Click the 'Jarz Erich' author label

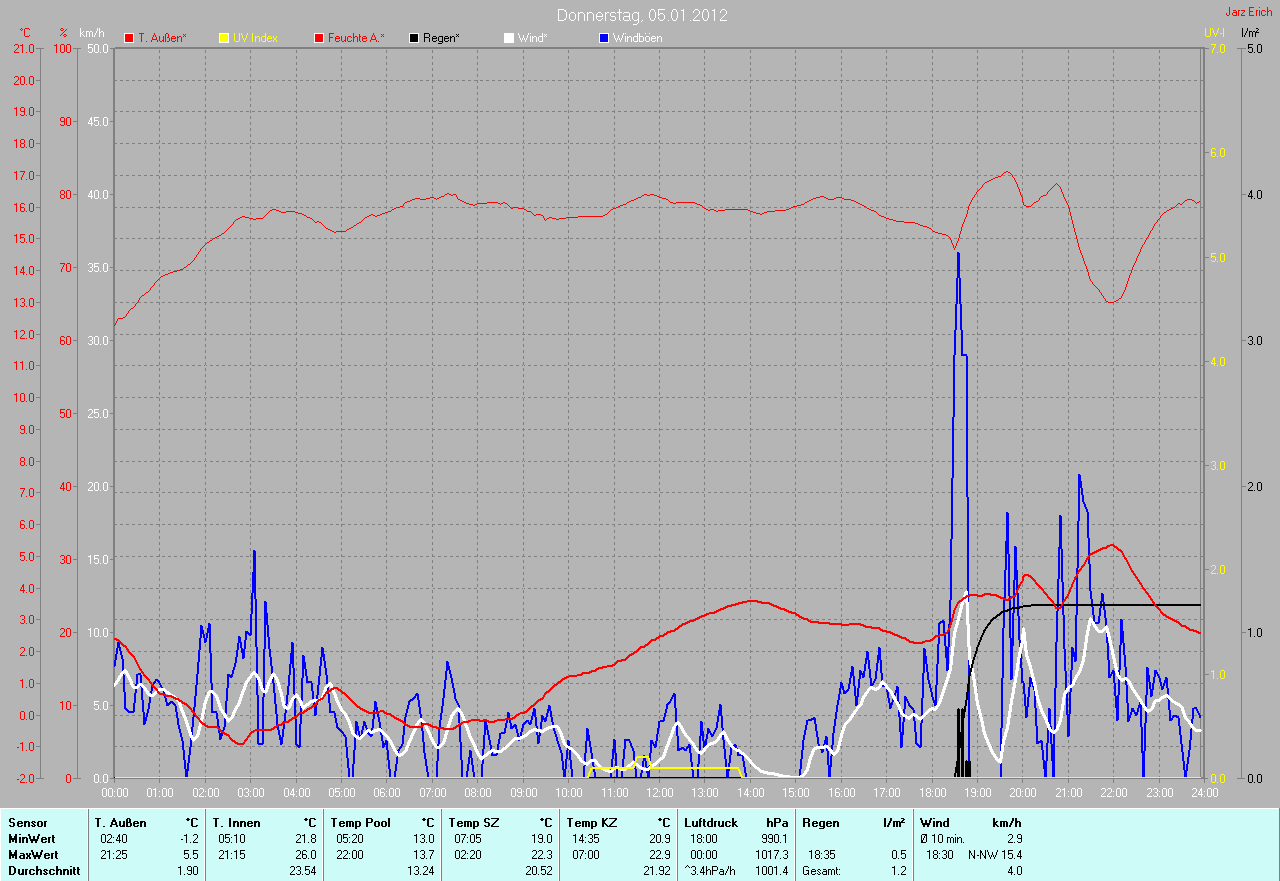click(x=1249, y=12)
